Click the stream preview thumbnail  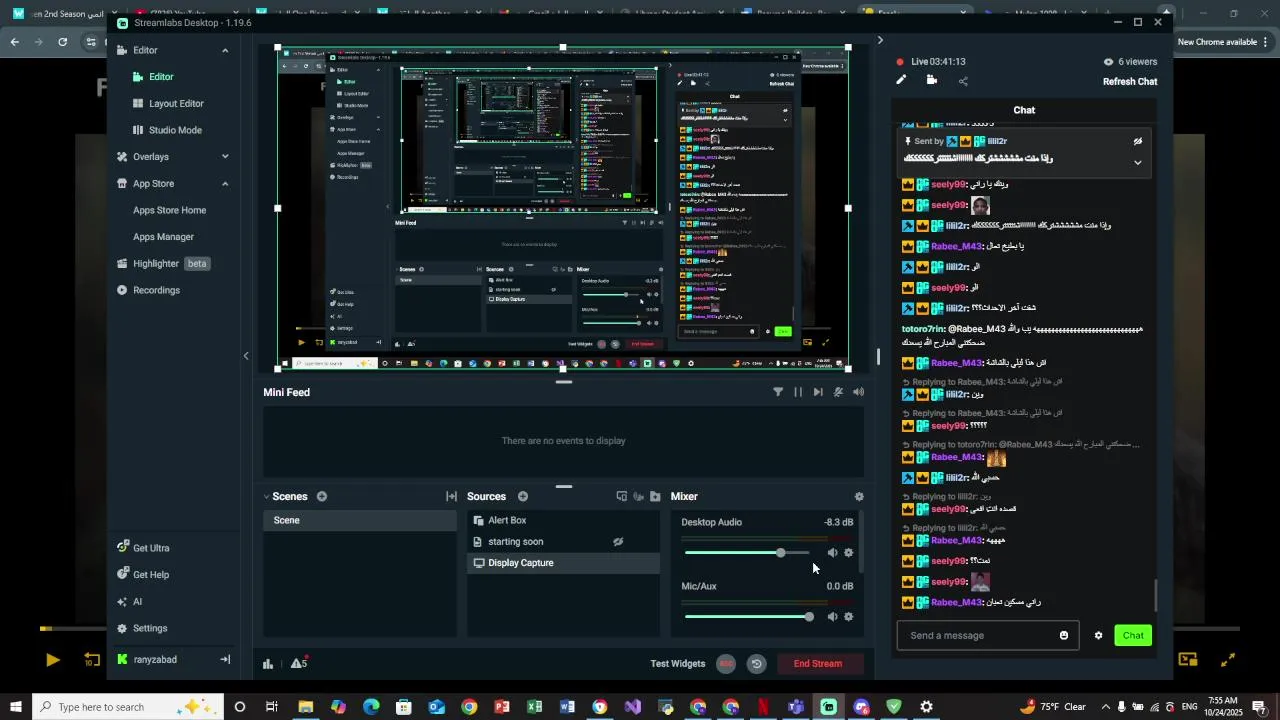(563, 208)
